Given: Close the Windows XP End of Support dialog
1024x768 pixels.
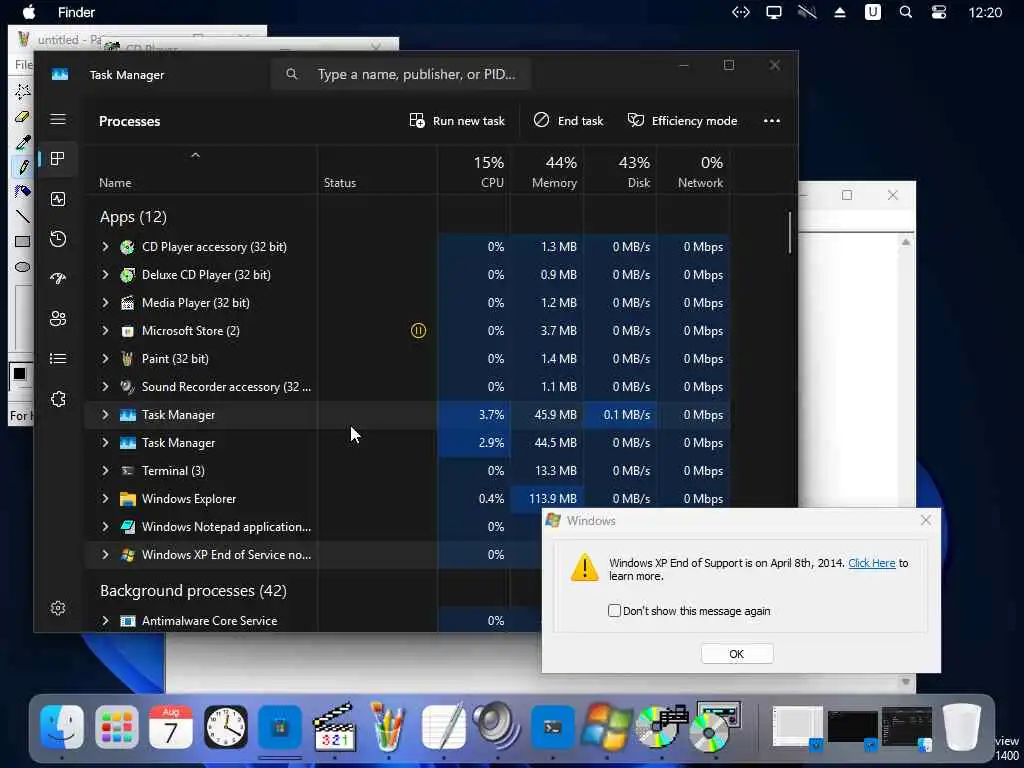Looking at the screenshot, I should click(x=925, y=520).
